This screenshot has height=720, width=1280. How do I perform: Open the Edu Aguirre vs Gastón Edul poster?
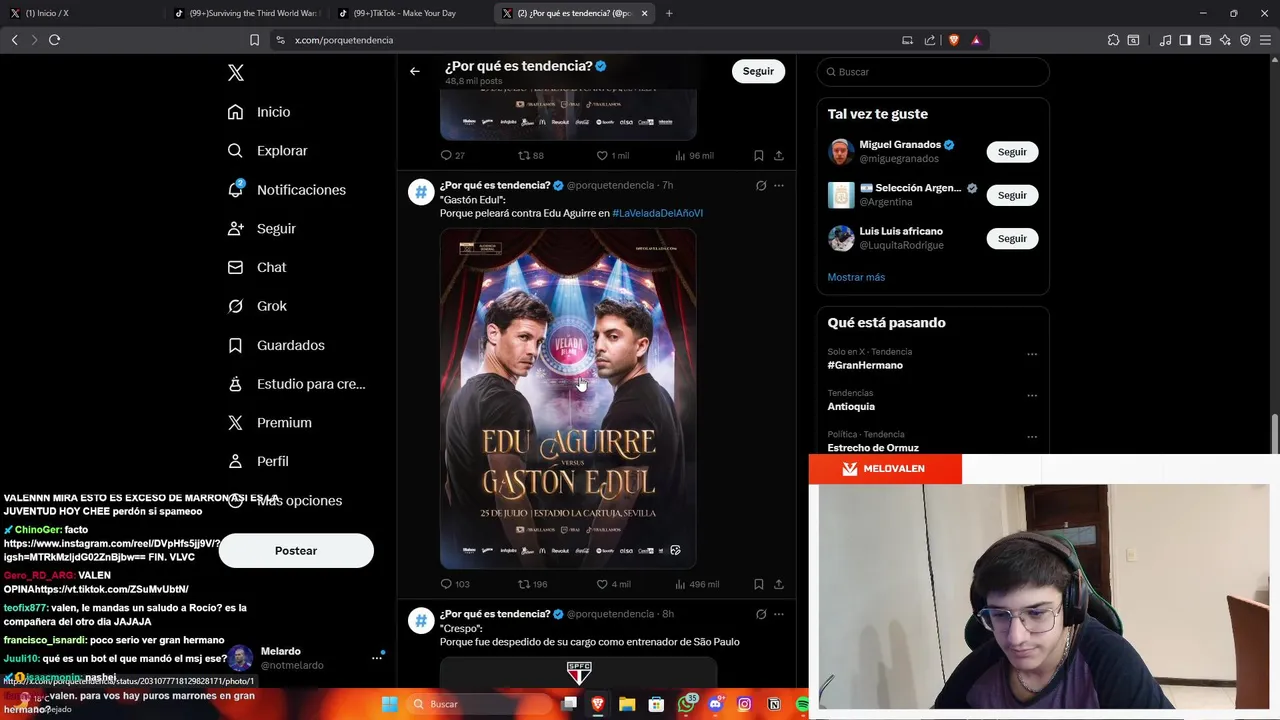[568, 398]
